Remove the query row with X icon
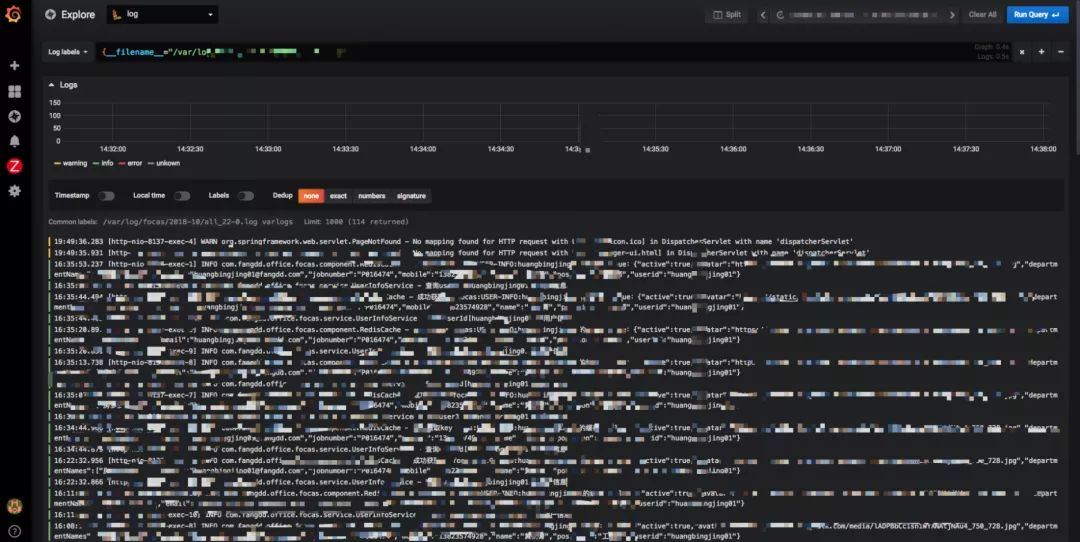1080x542 pixels. tap(1022, 52)
